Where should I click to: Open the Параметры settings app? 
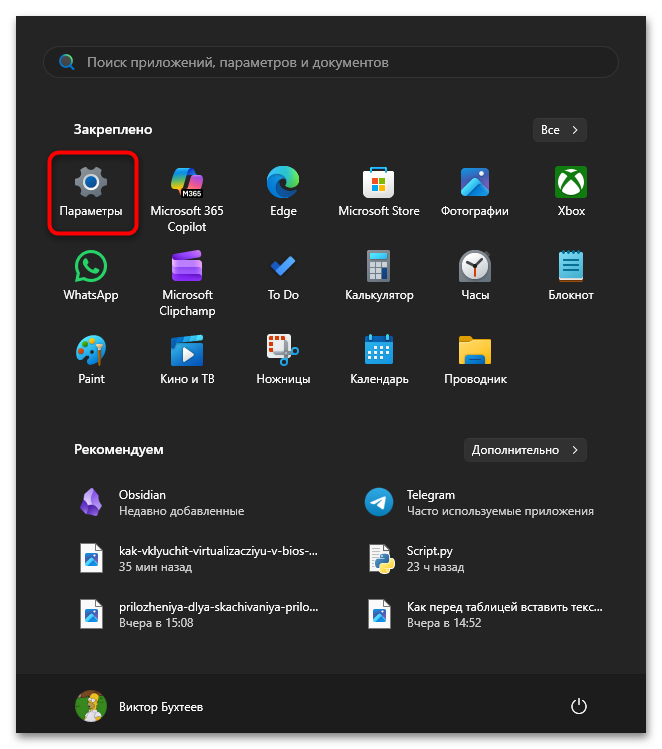(91, 193)
